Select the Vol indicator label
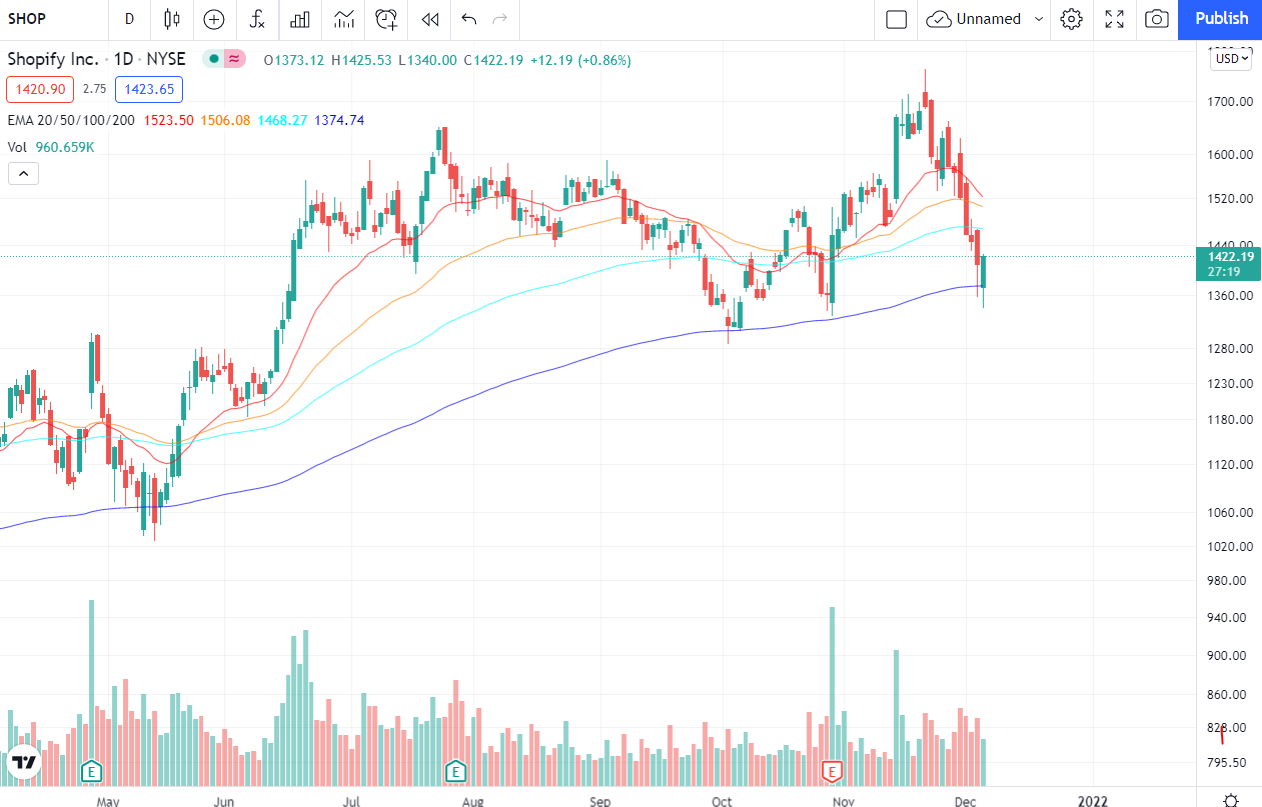 (x=17, y=147)
